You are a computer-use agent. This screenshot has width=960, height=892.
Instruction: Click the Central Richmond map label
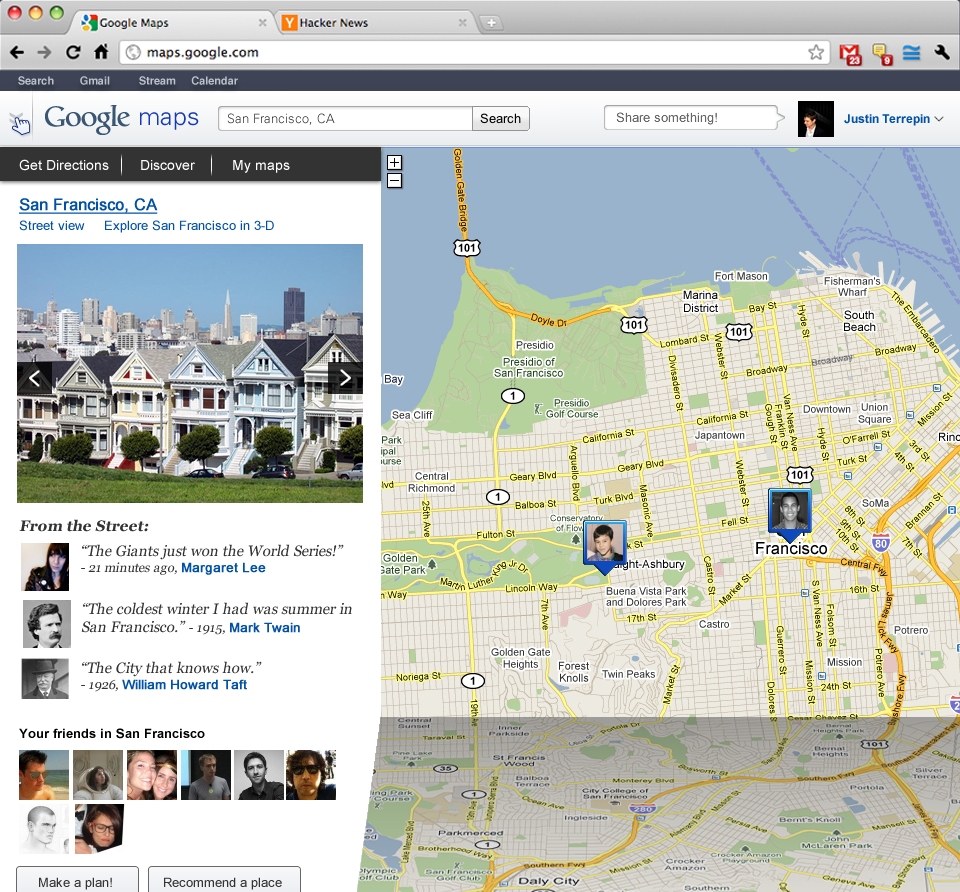point(432,482)
